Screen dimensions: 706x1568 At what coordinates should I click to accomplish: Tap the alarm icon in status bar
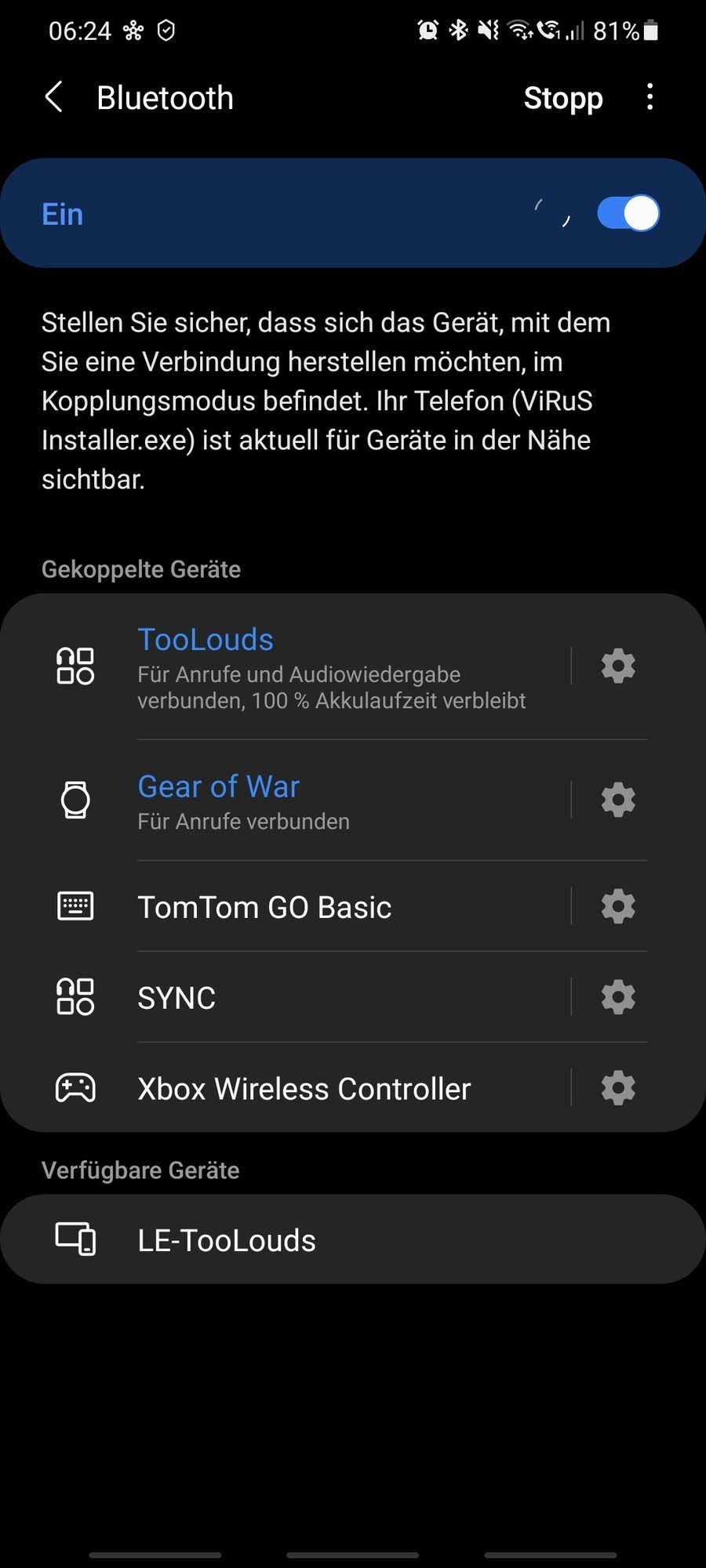point(428,31)
